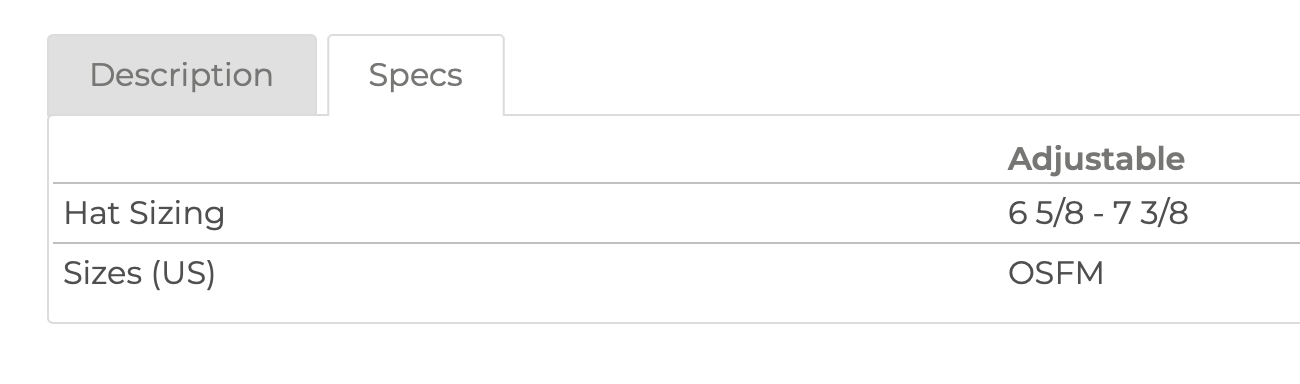Viewport: 1300px width, 384px height.
Task: Click blank tab strip beside Specs tab
Action: pos(900,75)
